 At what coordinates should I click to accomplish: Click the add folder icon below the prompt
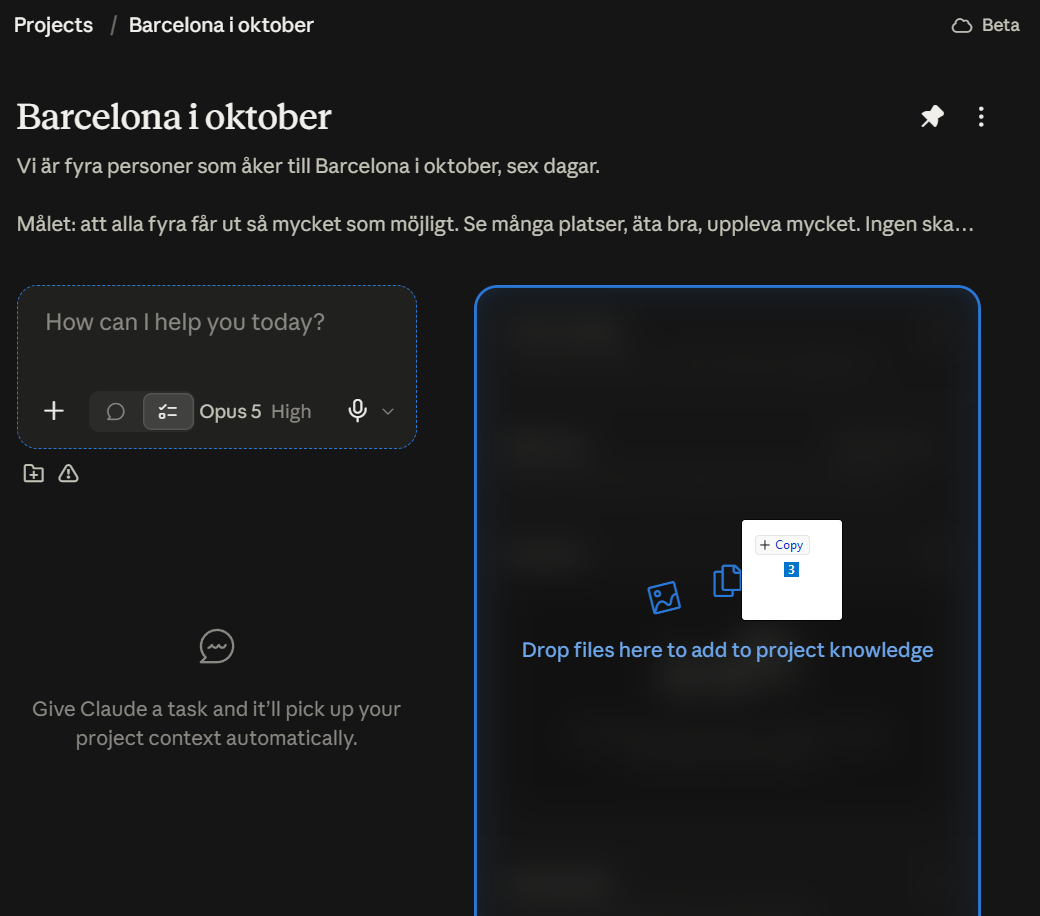point(34,474)
